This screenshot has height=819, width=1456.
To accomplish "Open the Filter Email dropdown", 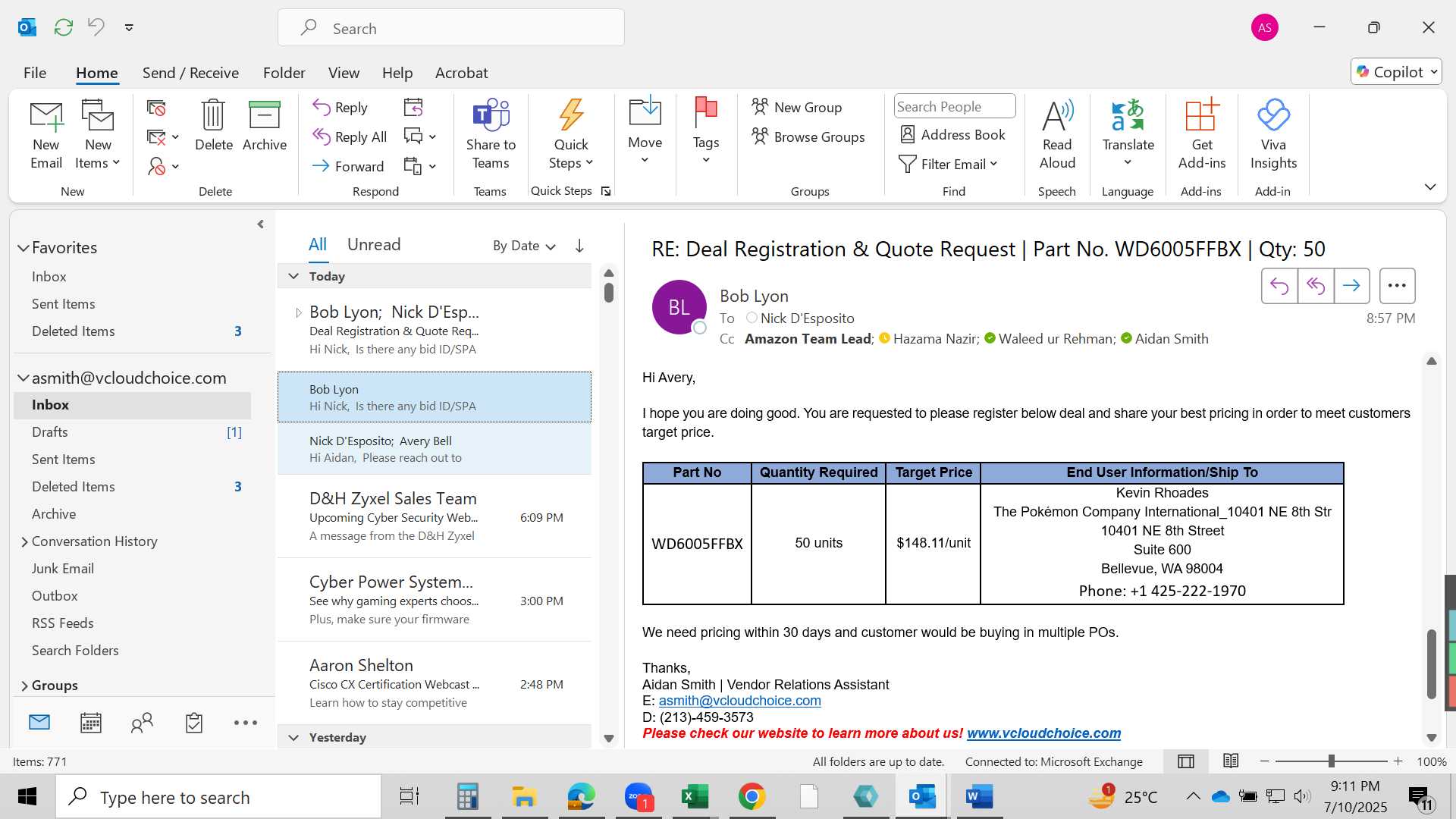I will (x=948, y=165).
